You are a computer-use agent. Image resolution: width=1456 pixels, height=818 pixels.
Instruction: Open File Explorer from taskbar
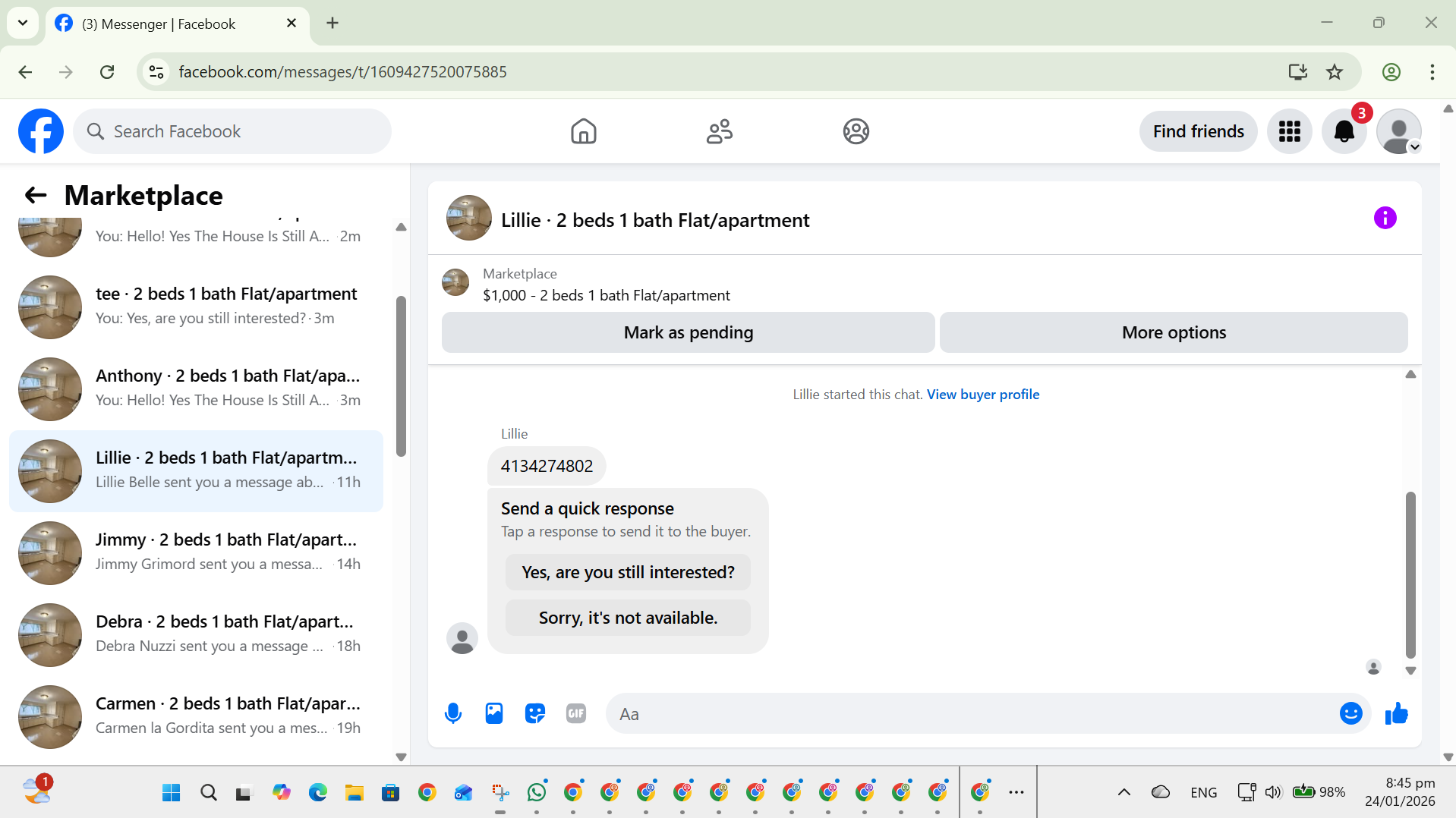(355, 792)
